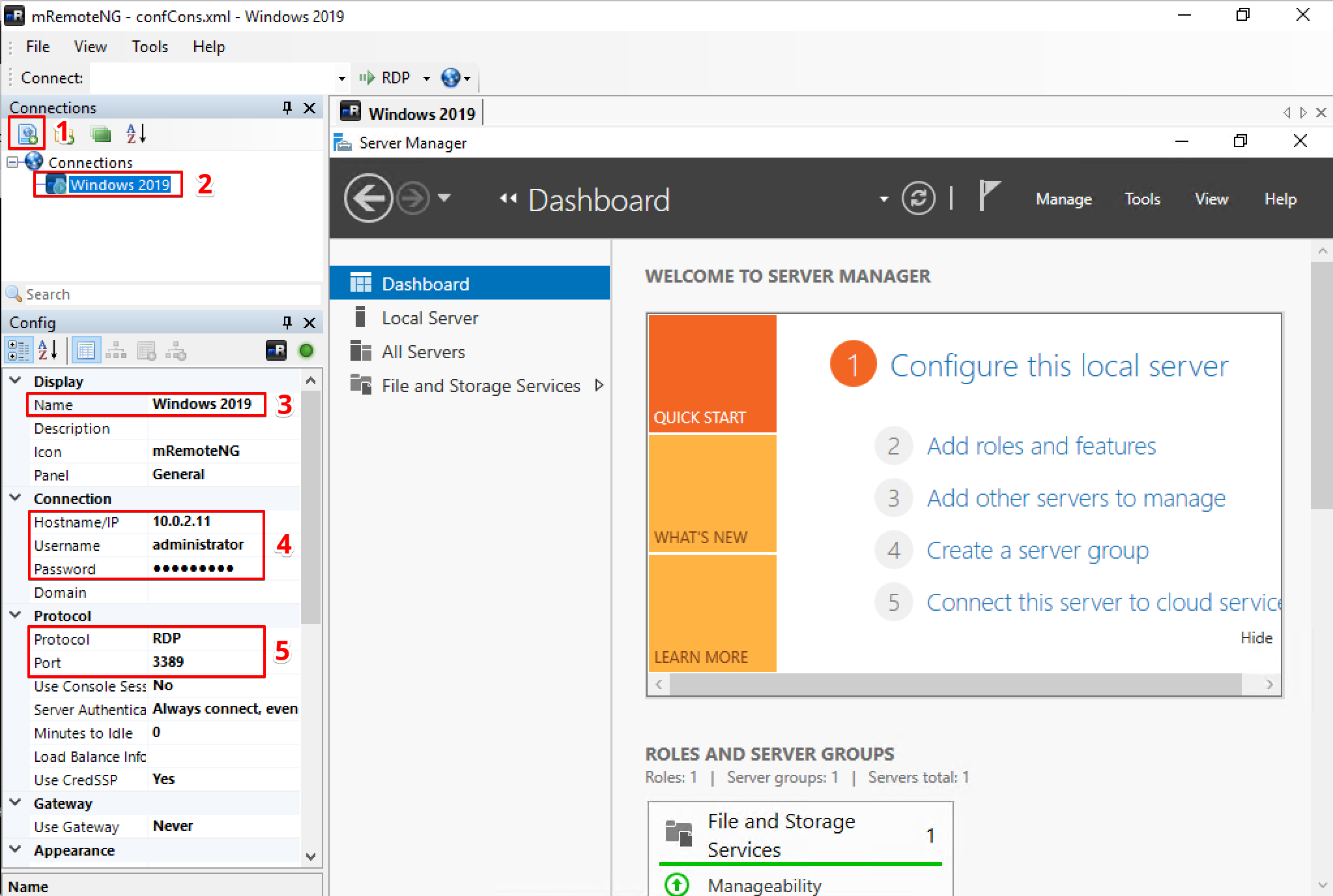Open the Tools menu in mRemoteNG
The image size is (1333, 896).
(149, 47)
